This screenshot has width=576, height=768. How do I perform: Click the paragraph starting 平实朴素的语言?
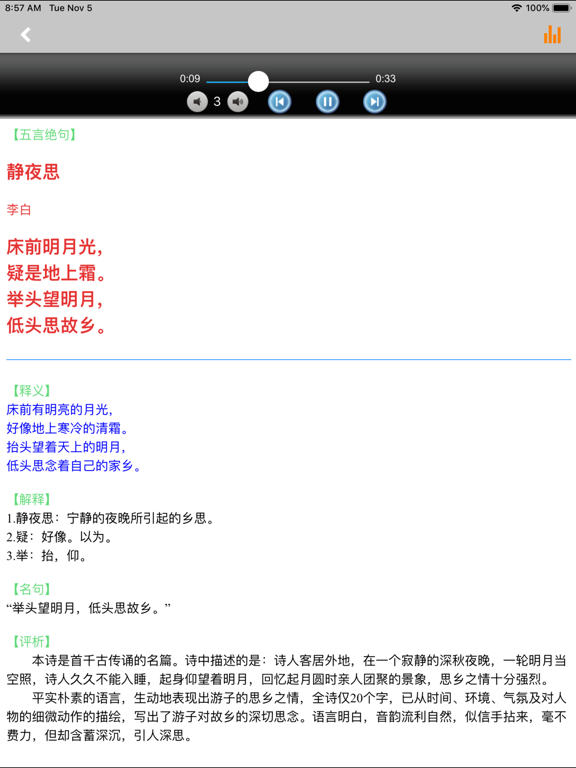[287, 716]
